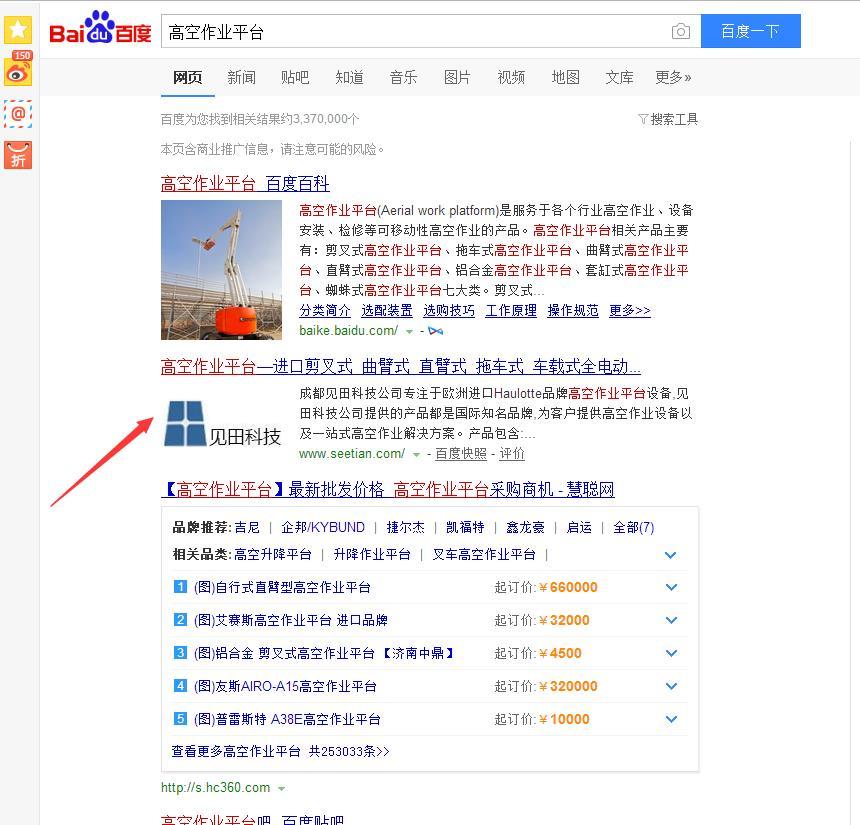
Task: Click the 分类简介 sublink
Action: [325, 310]
